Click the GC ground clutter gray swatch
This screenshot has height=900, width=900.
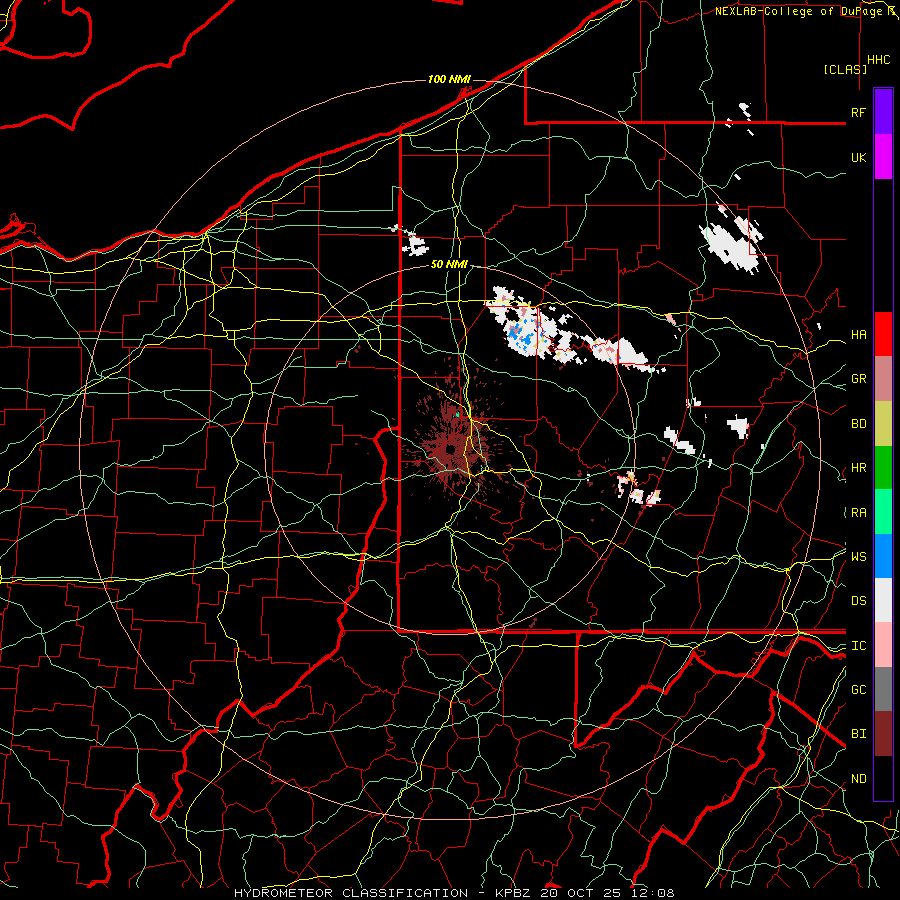(883, 689)
